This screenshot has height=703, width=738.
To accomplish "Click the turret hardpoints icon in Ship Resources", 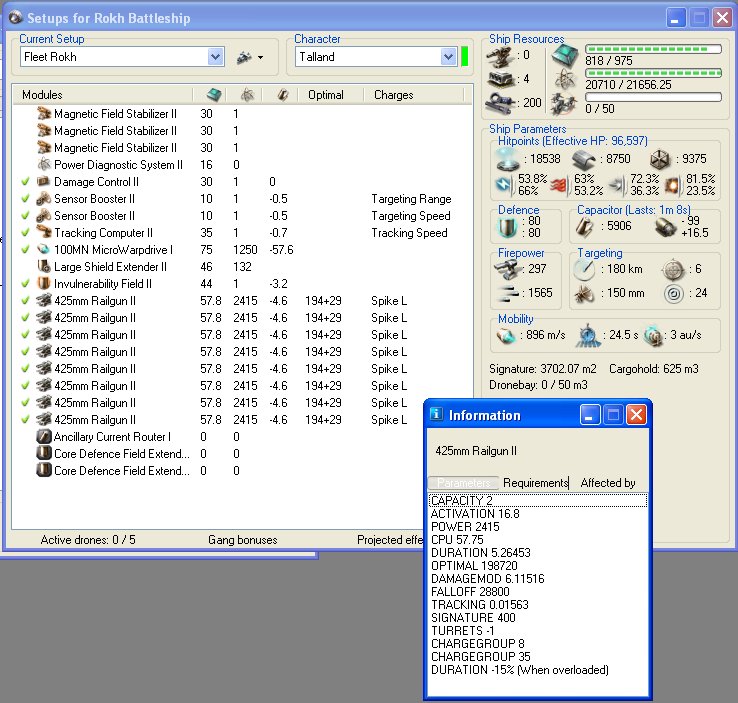I will (499, 56).
